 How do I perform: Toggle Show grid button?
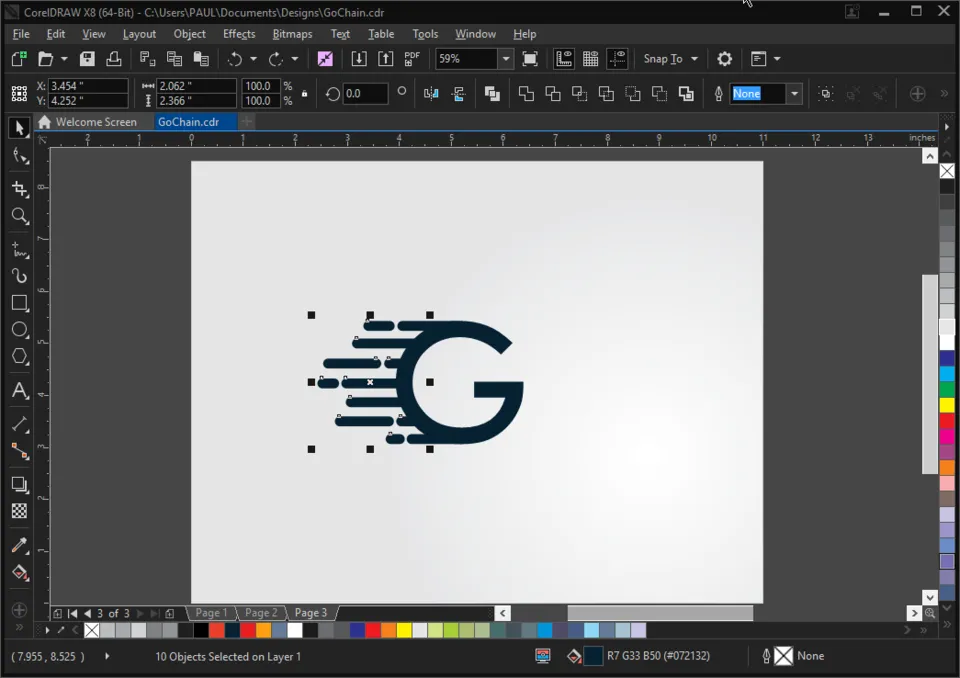(590, 59)
